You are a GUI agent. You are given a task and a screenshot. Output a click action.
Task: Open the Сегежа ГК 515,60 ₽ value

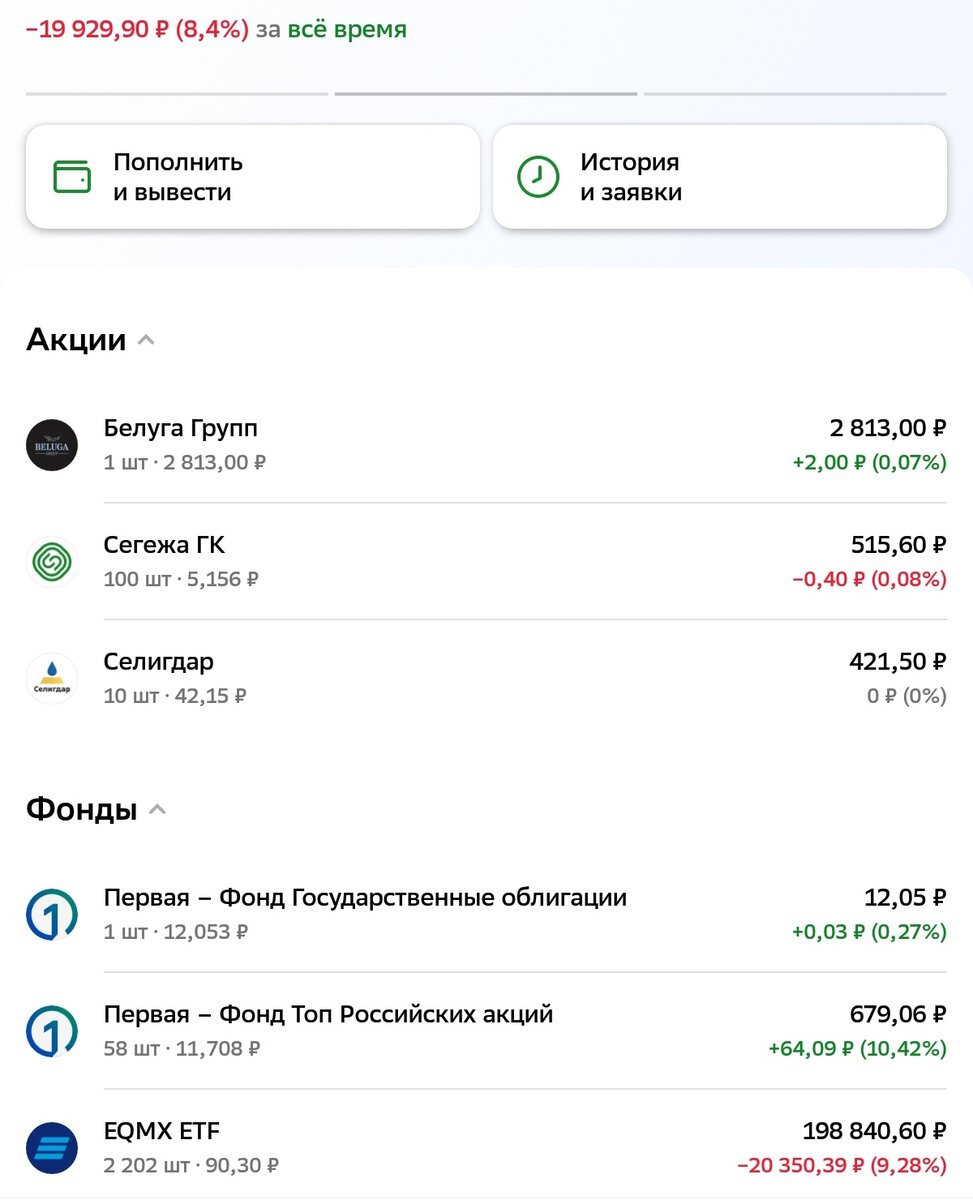(897, 545)
